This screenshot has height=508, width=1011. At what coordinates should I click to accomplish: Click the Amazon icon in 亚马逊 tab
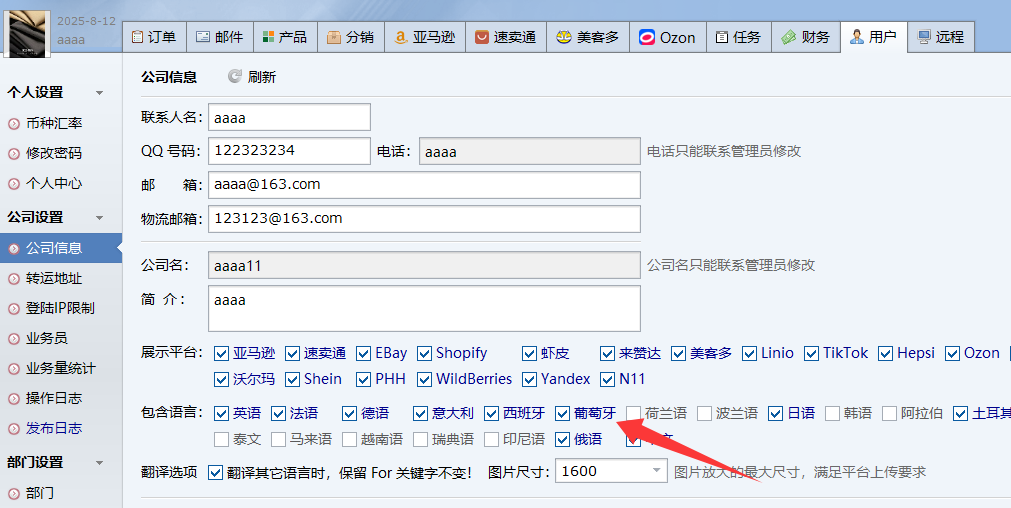tap(400, 37)
